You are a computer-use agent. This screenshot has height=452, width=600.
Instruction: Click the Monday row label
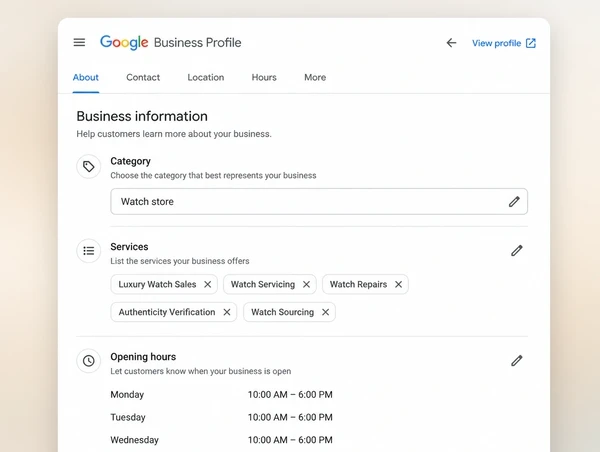pyautogui.click(x=127, y=395)
